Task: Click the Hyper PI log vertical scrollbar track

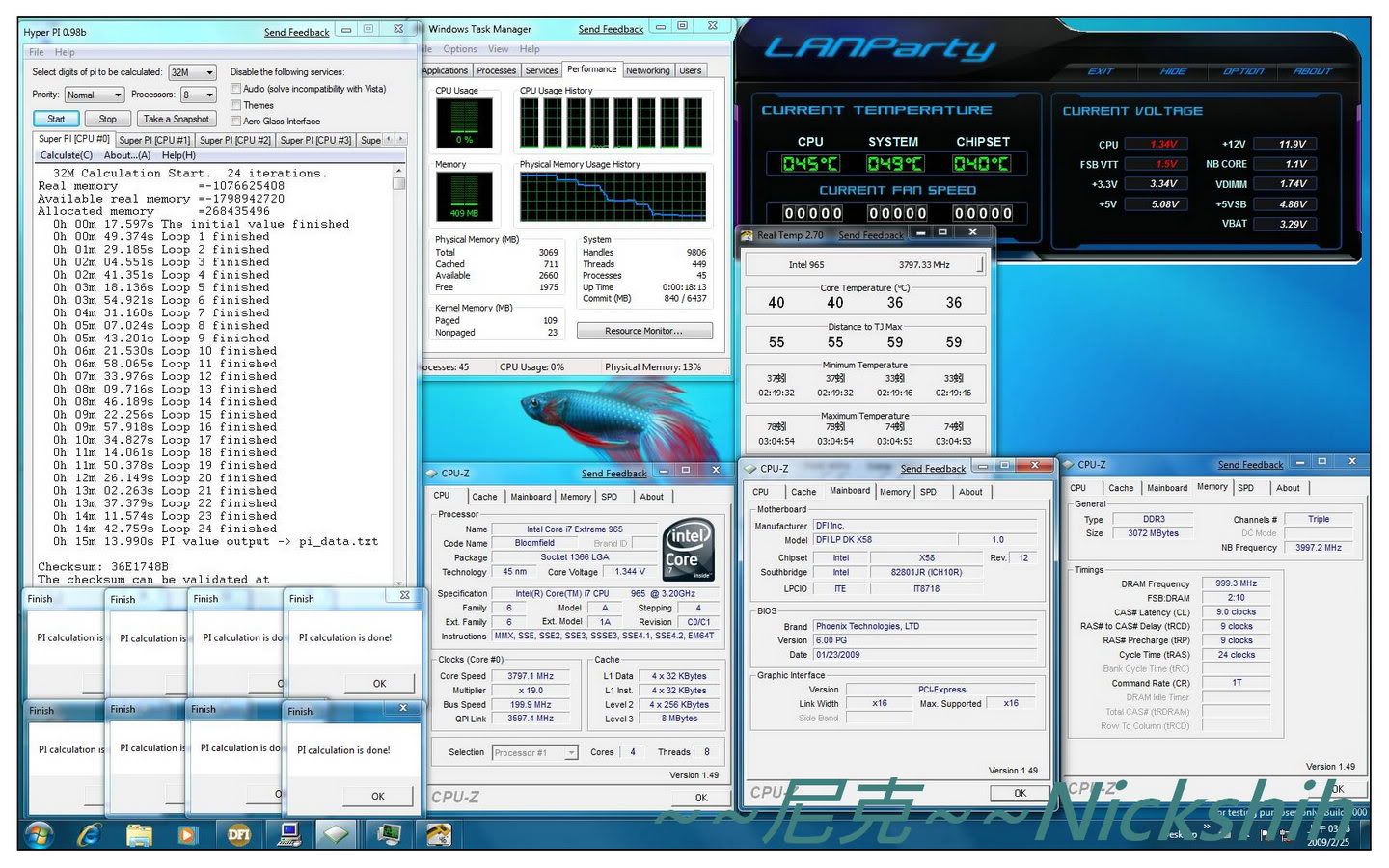Action: (399, 376)
